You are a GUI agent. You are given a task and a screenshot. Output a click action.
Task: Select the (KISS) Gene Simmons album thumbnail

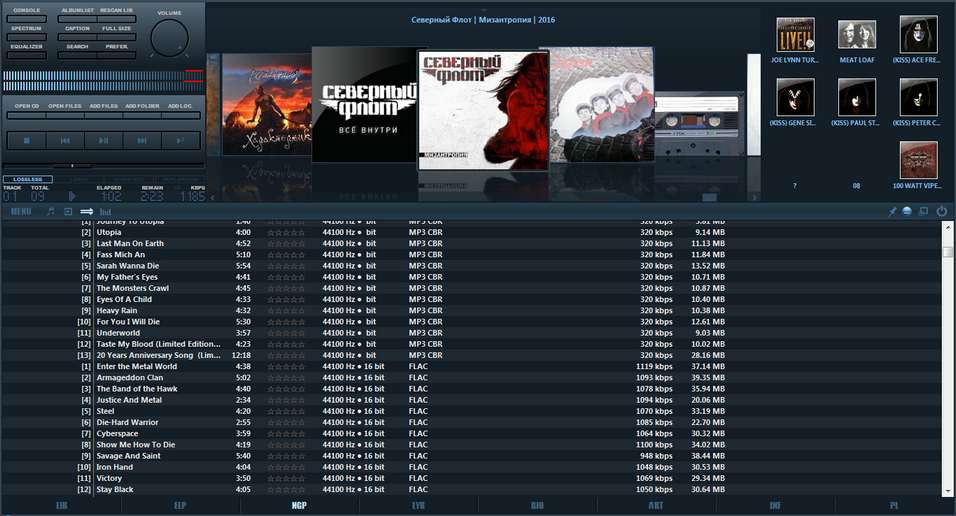tap(795, 98)
